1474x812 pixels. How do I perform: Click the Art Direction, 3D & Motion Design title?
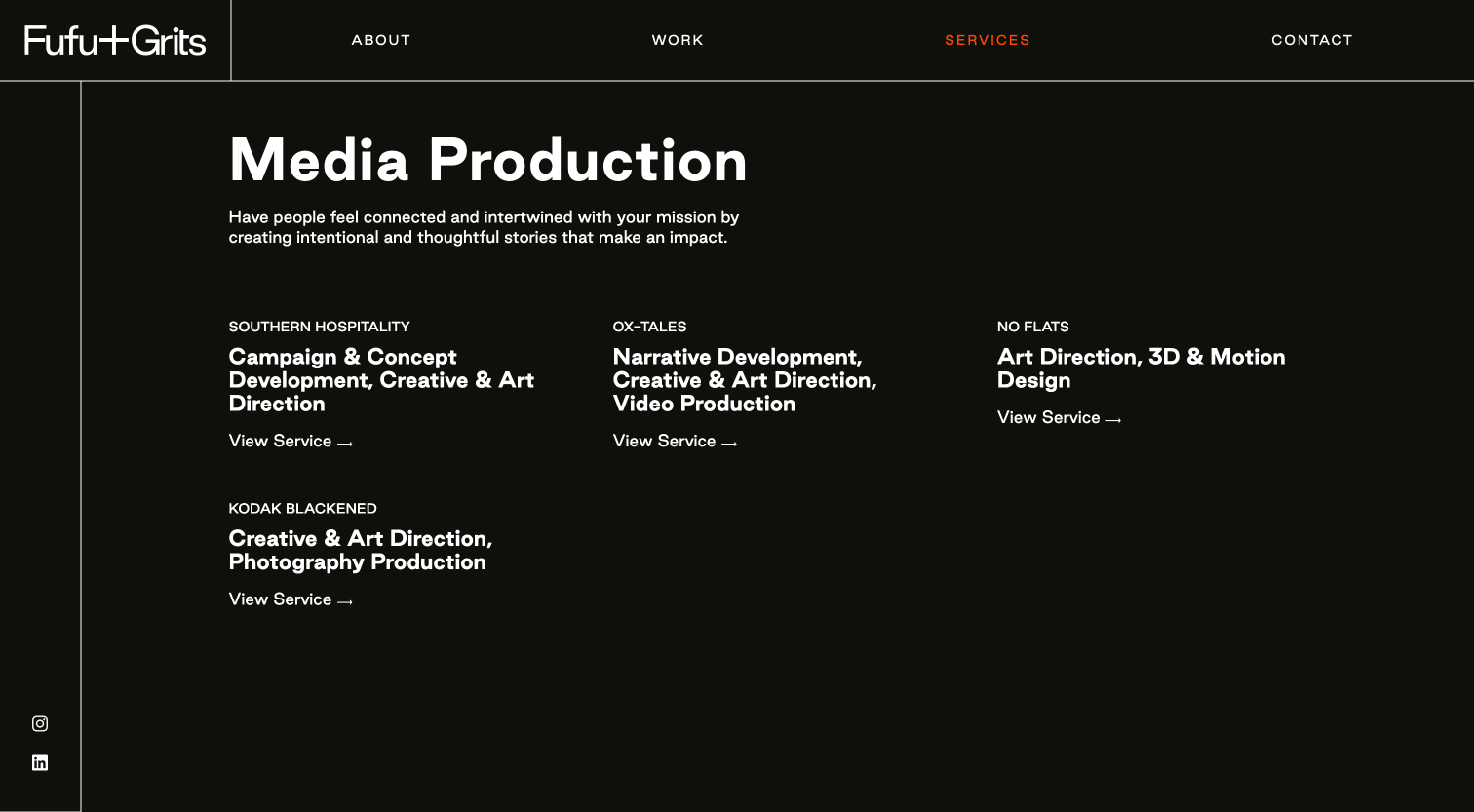pos(1141,368)
